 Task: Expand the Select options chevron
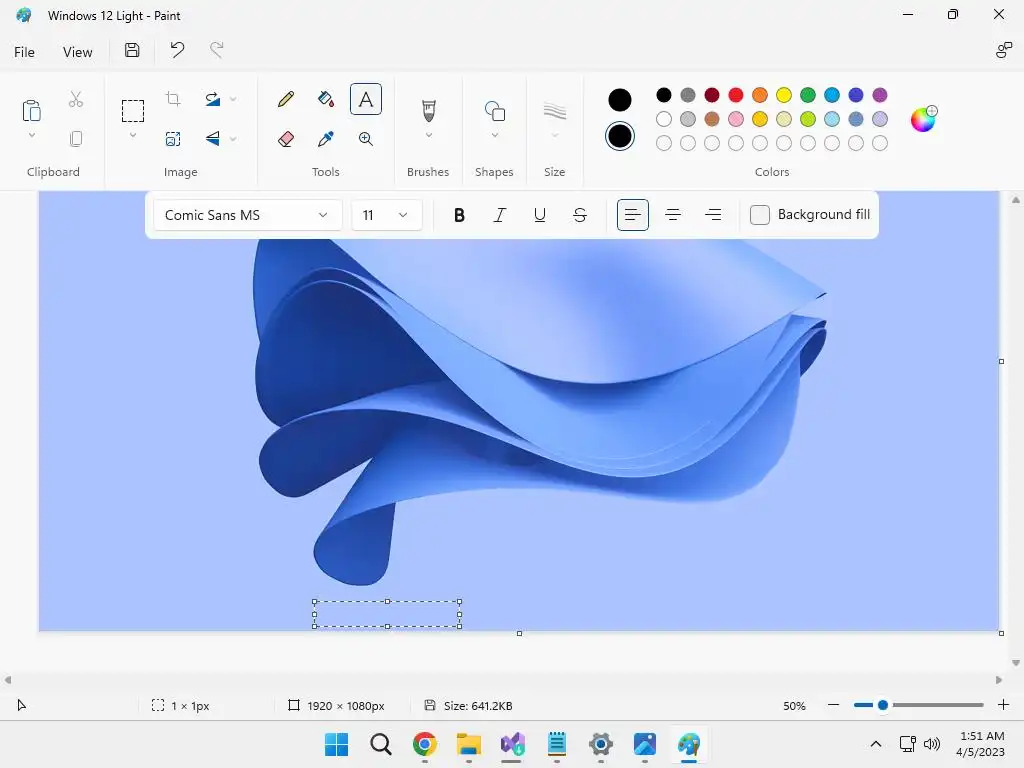[133, 135]
